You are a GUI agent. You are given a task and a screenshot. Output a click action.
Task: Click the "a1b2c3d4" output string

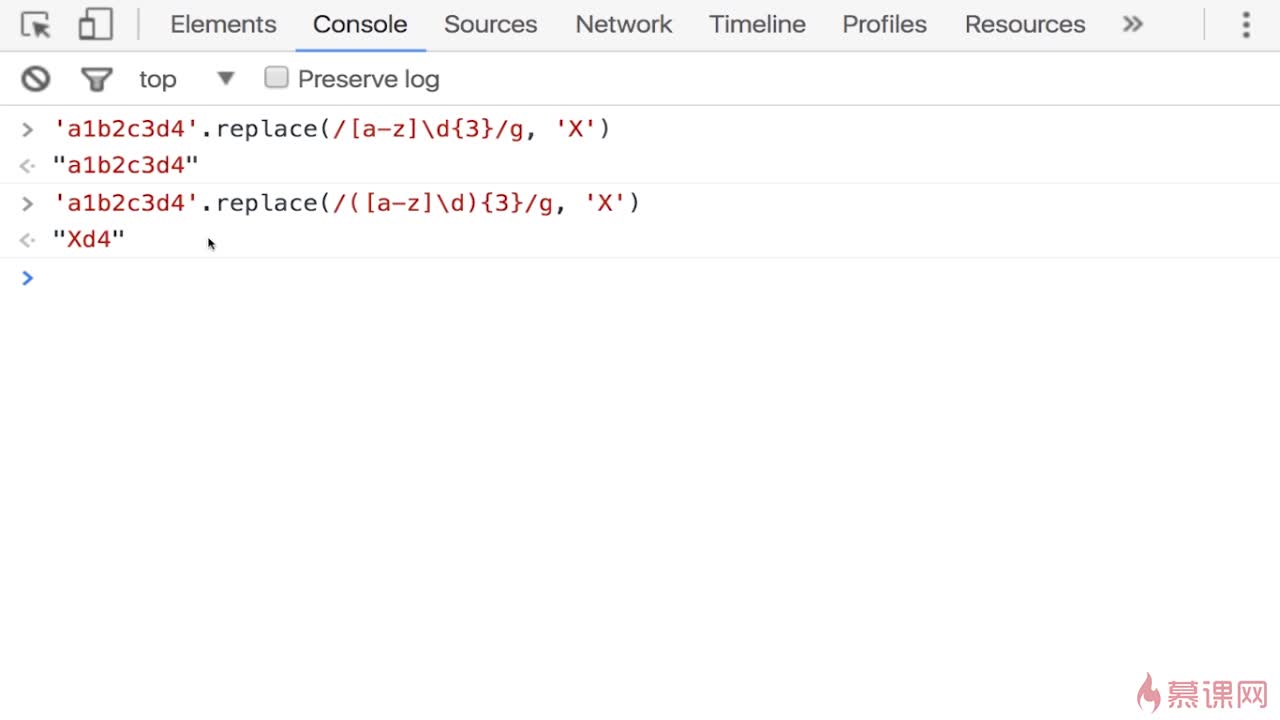(x=126, y=165)
